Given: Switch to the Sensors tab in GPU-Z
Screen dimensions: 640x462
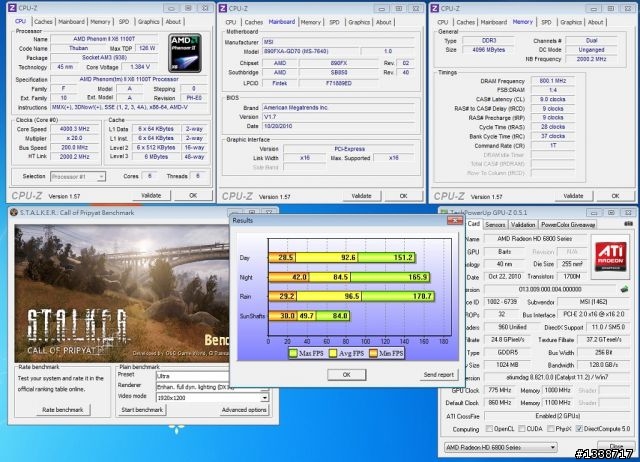Looking at the screenshot, I should pos(495,225).
